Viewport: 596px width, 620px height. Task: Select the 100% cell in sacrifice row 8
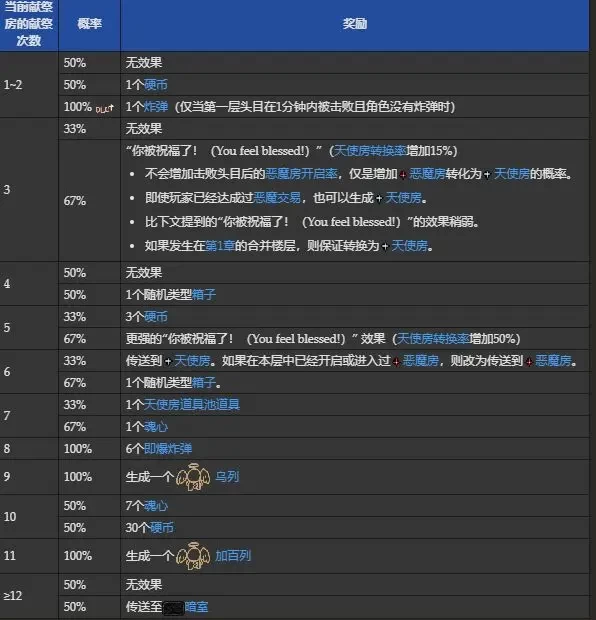coord(90,449)
